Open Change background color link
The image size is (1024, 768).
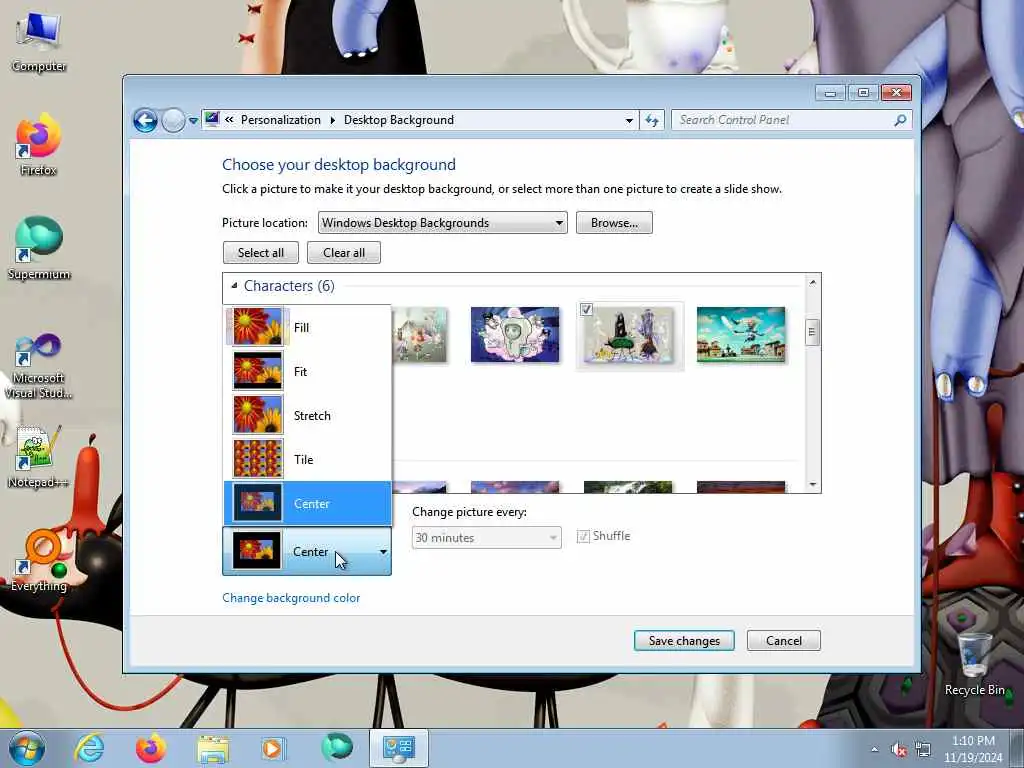[x=291, y=598]
